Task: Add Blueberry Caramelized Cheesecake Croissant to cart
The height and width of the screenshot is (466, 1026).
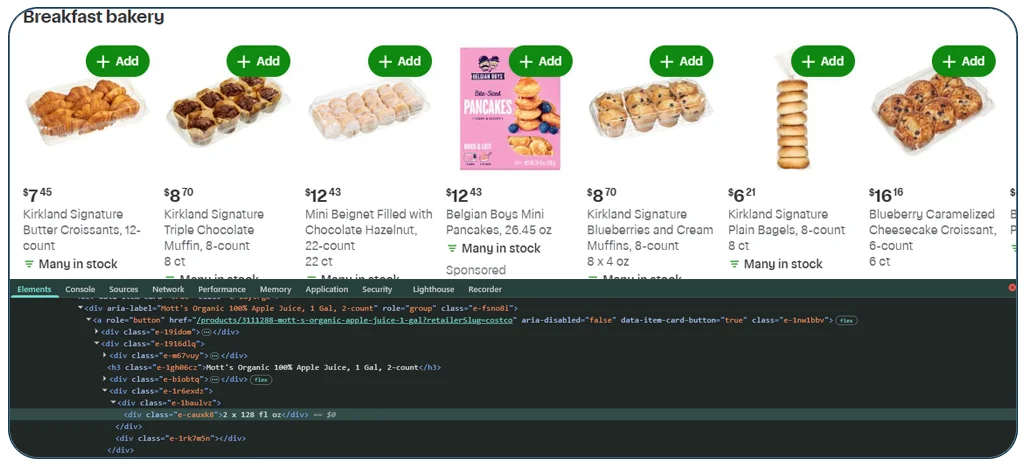Action: click(x=964, y=61)
